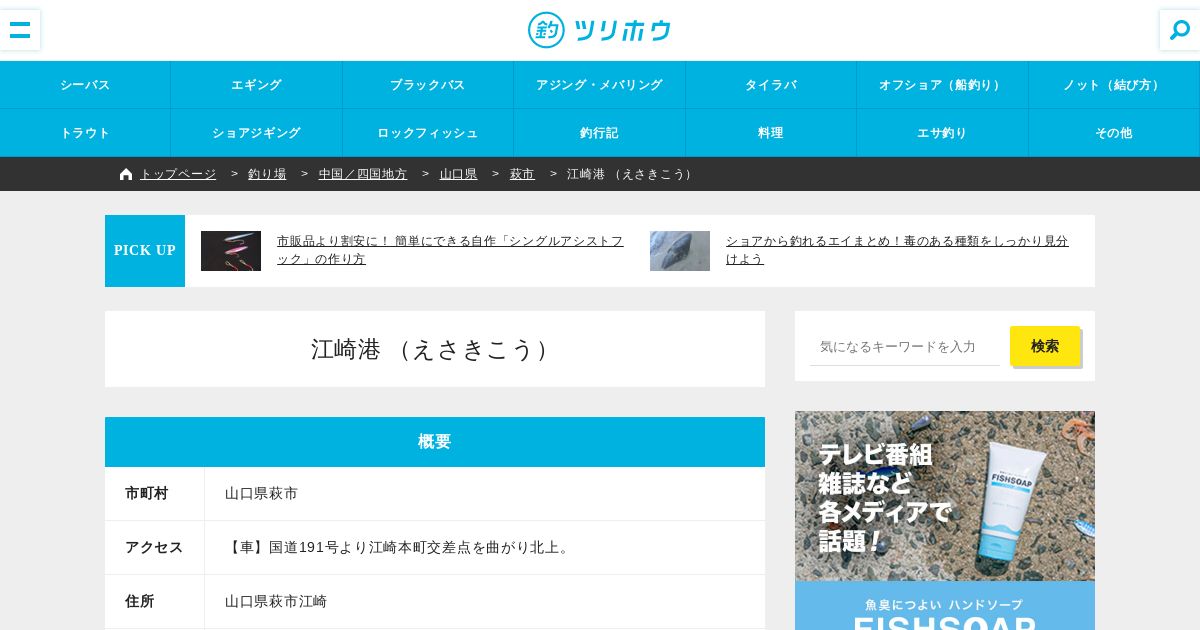This screenshot has width=1200, height=630.
Task: Go to 萩市 breadcrumb link
Action: click(x=522, y=174)
